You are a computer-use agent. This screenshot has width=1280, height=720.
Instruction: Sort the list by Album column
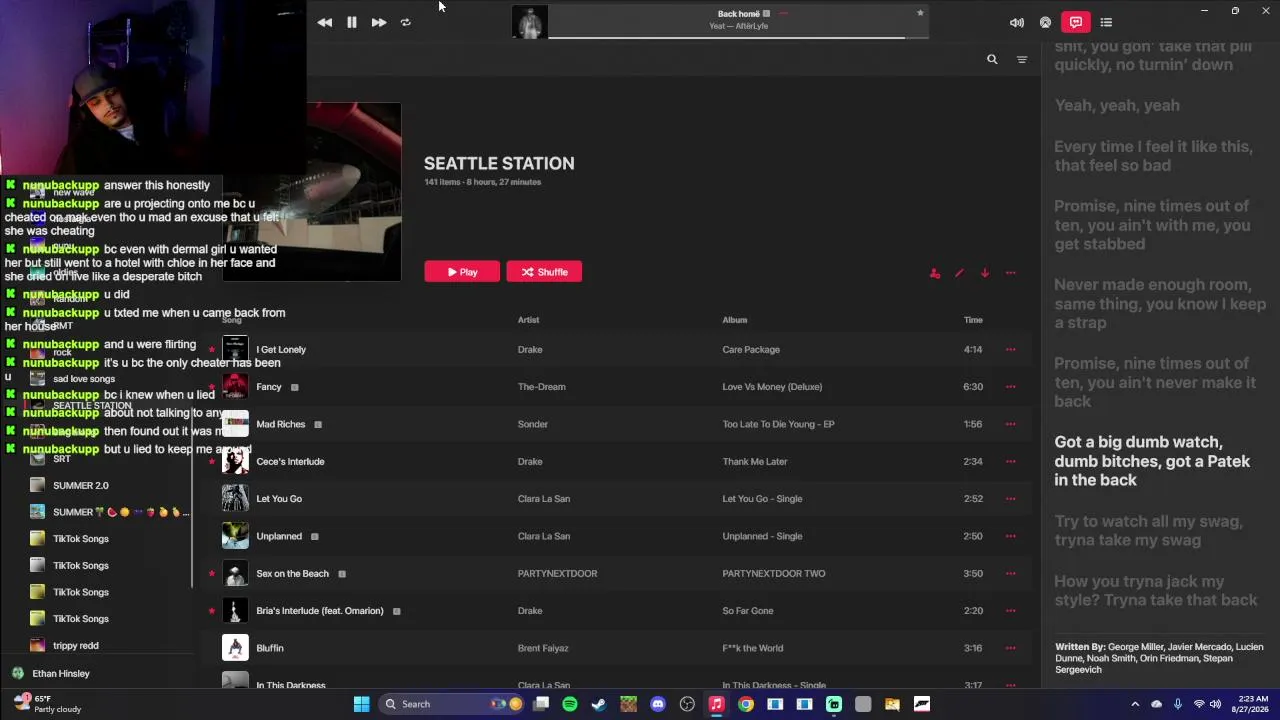click(735, 320)
